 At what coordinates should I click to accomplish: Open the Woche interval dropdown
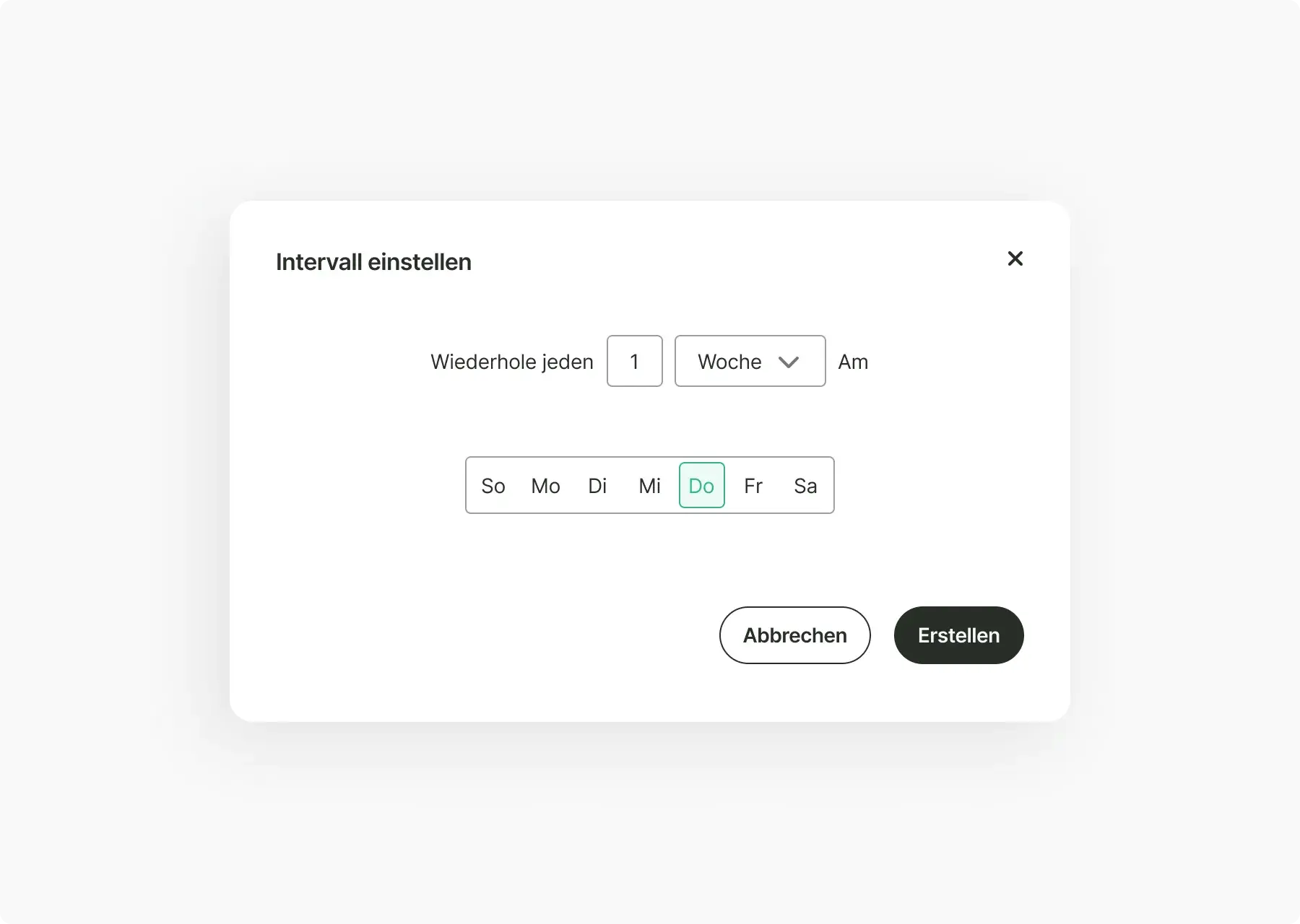click(x=750, y=361)
